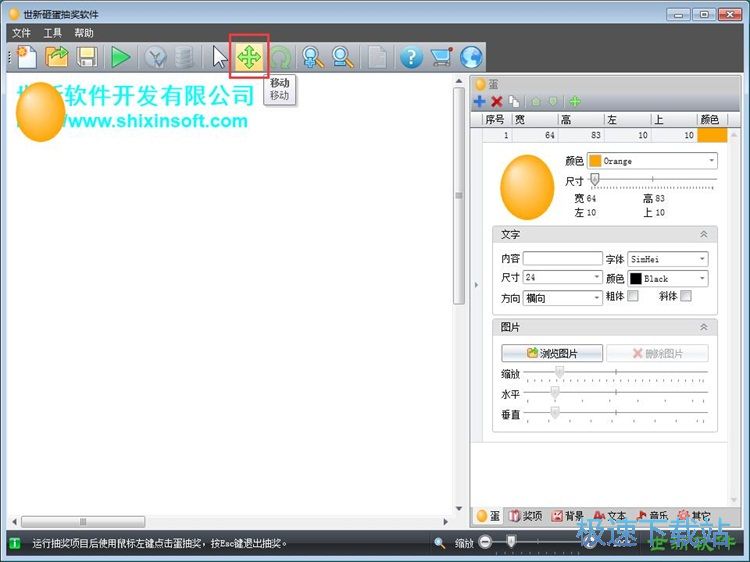Click the red X delete egg icon
The width and height of the screenshot is (750, 562).
pyautogui.click(x=496, y=101)
